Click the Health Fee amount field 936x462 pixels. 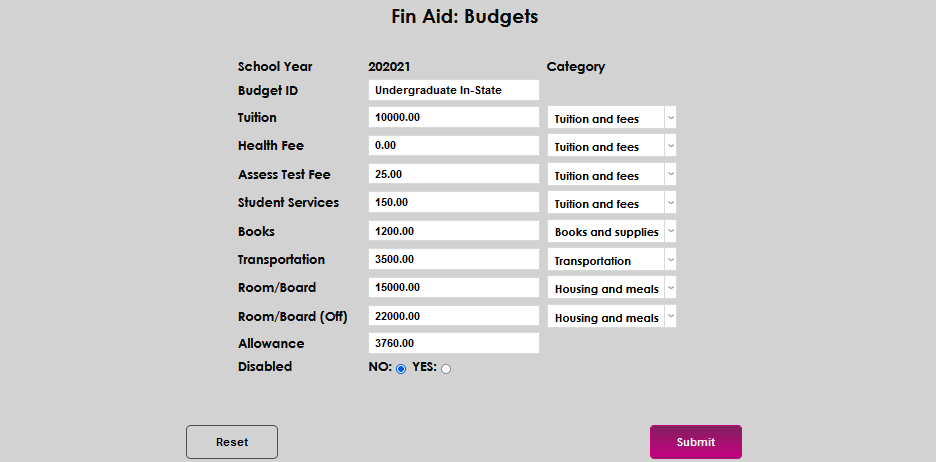[454, 146]
